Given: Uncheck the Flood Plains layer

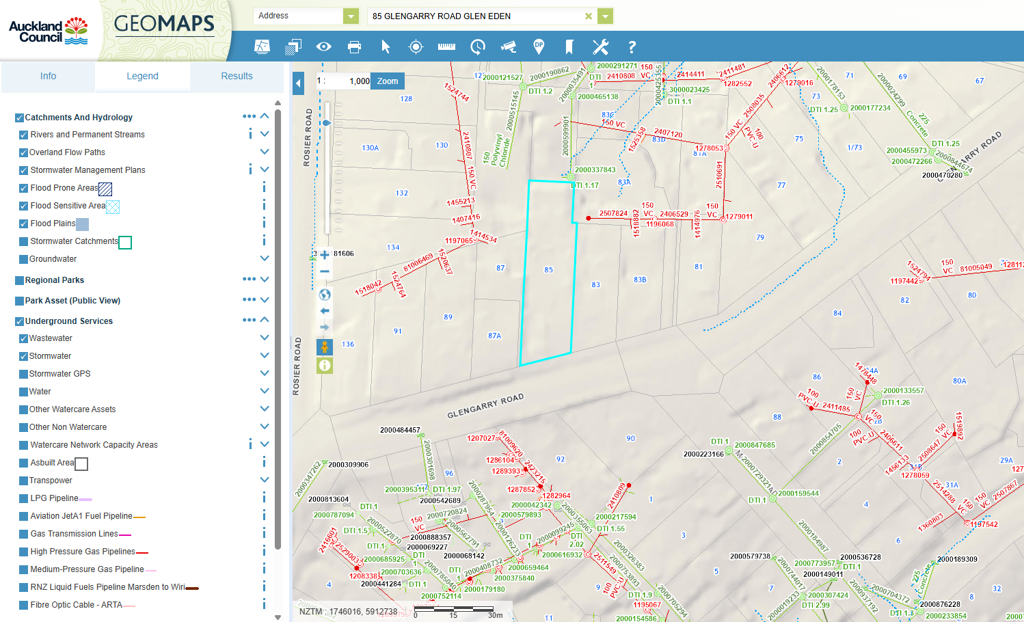Looking at the screenshot, I should pos(24,224).
